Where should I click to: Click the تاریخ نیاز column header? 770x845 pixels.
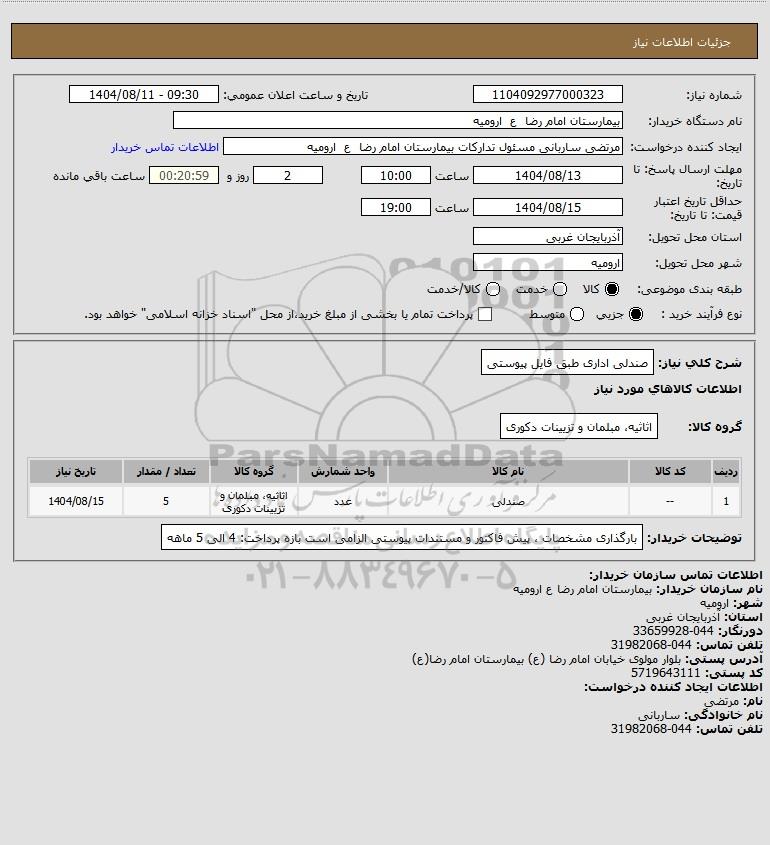coord(76,472)
